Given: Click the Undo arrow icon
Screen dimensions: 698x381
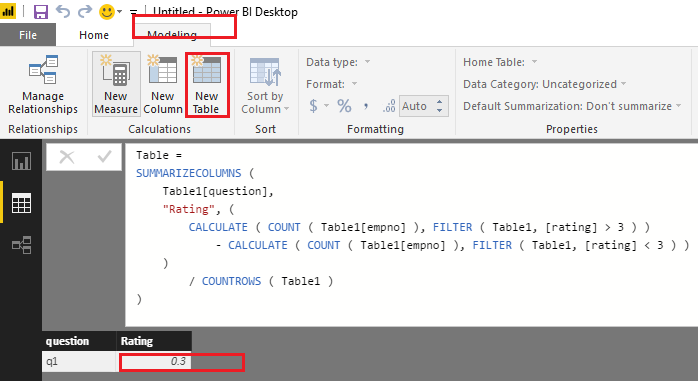Looking at the screenshot, I should [x=63, y=11].
